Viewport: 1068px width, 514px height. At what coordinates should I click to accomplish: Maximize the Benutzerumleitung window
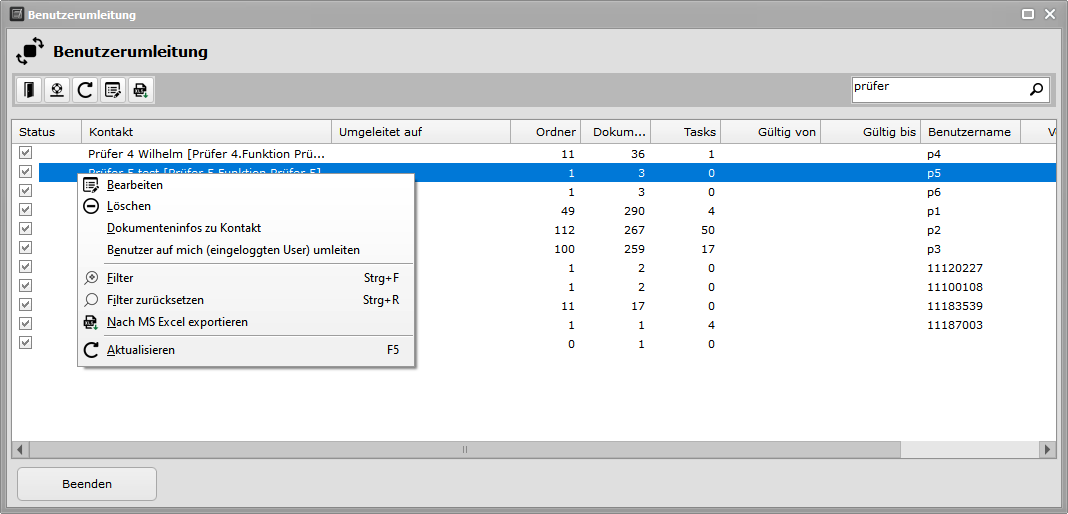tap(1028, 14)
